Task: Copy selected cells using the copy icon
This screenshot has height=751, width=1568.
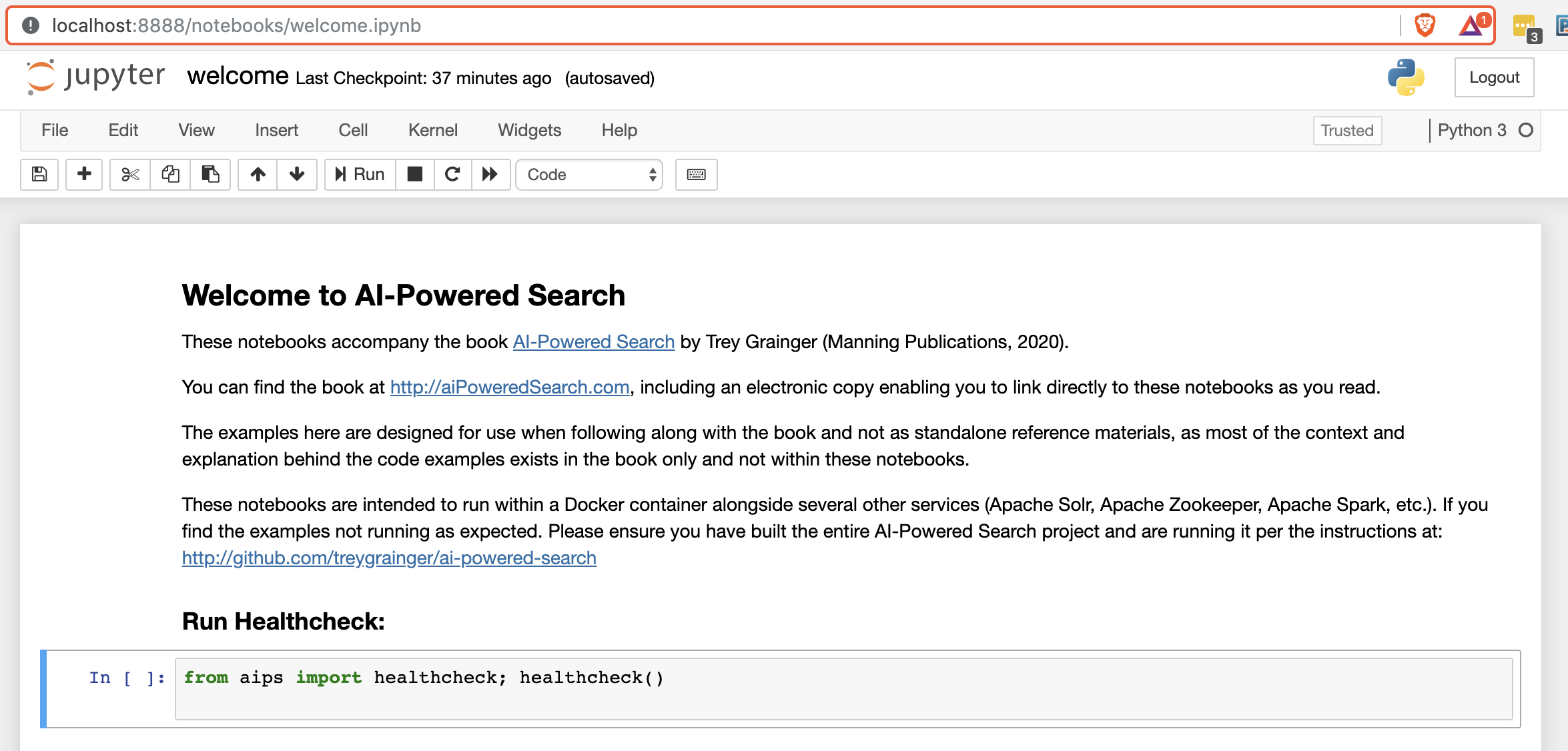Action: 170,174
